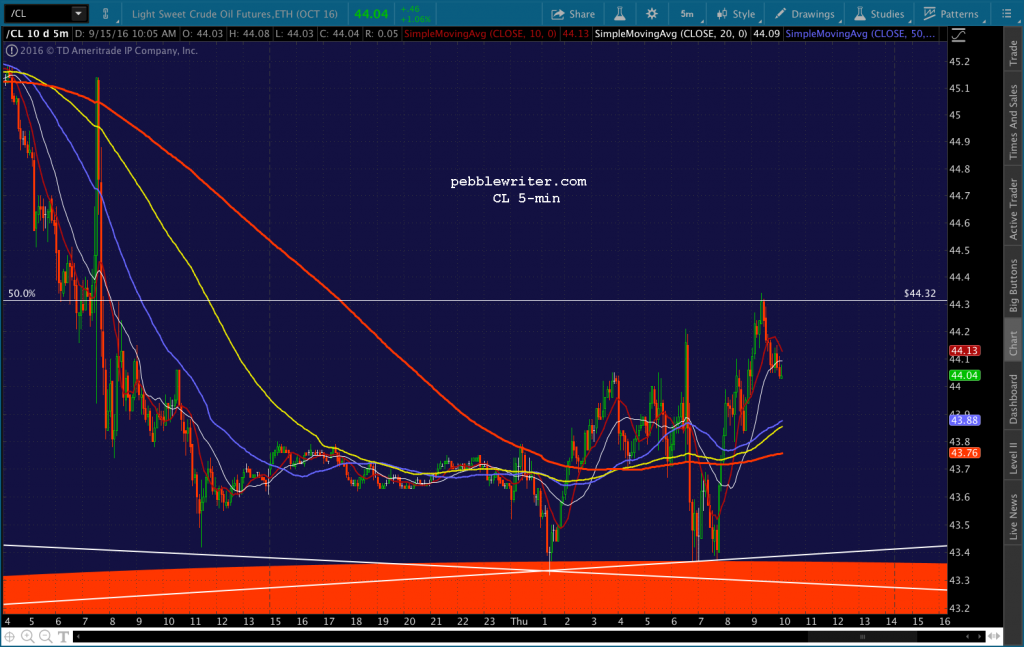1024x647 pixels.
Task: Open the Active Trader side tab
Action: (1013, 209)
